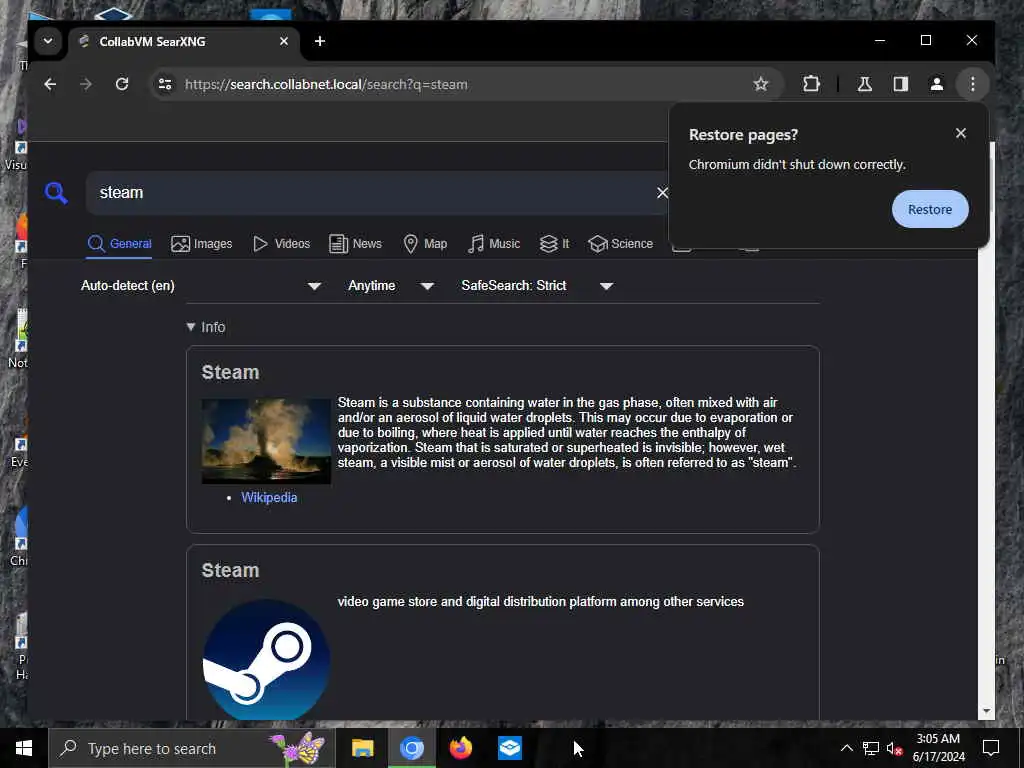Screen dimensions: 1024x768
Task: Switch to the Music category tab
Action: 494,244
